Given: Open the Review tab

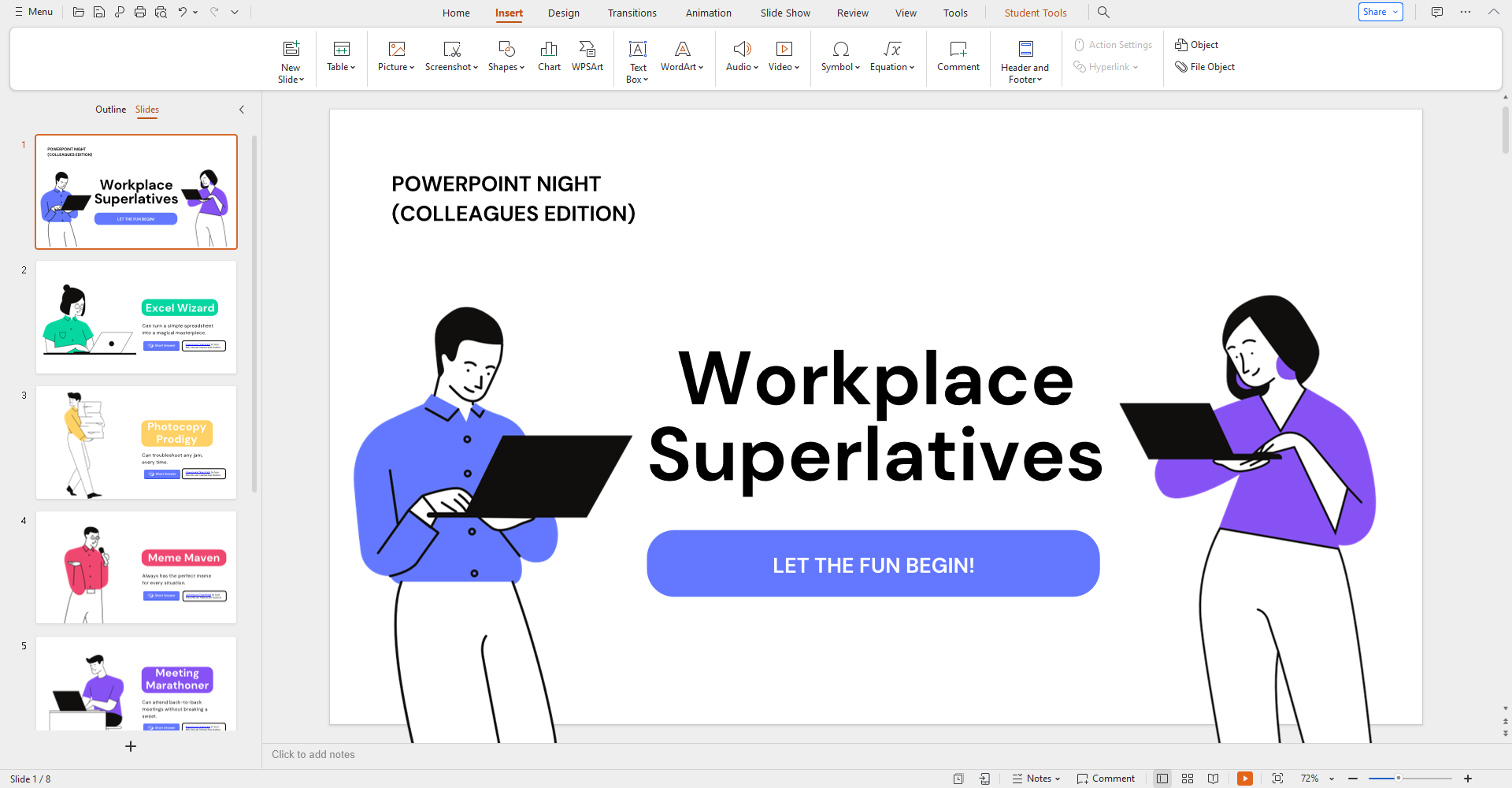Looking at the screenshot, I should click(x=853, y=13).
